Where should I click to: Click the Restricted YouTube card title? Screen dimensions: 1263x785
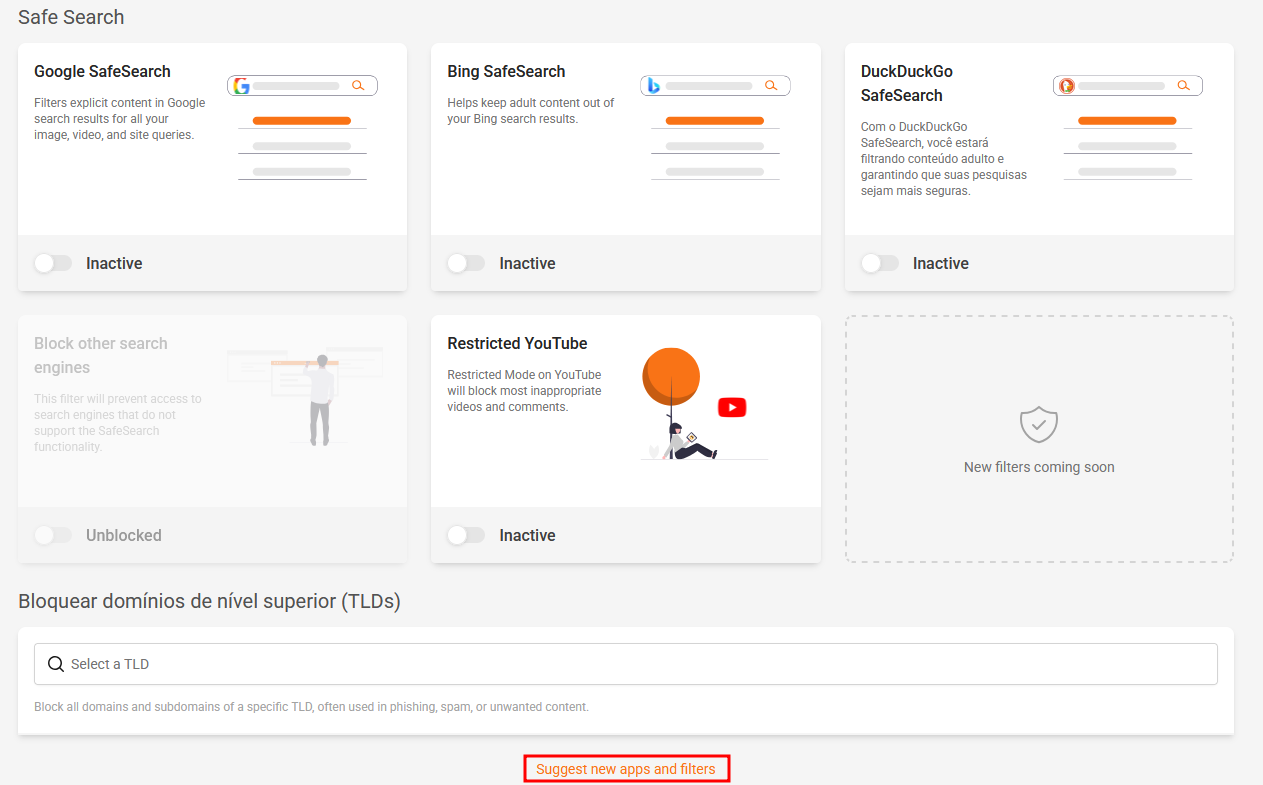[517, 343]
